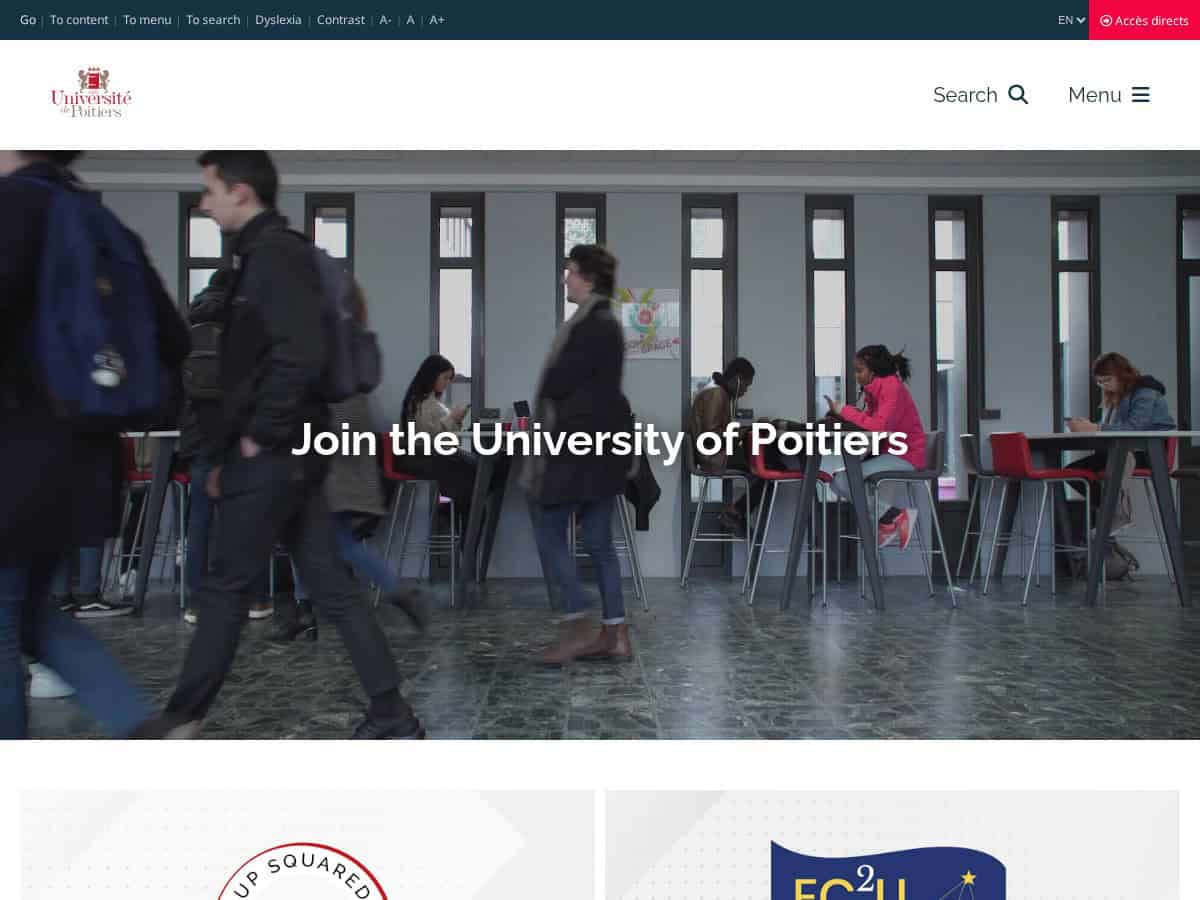The image size is (1200, 900).
Task: Follow the To search skip link
Action: pos(213,20)
